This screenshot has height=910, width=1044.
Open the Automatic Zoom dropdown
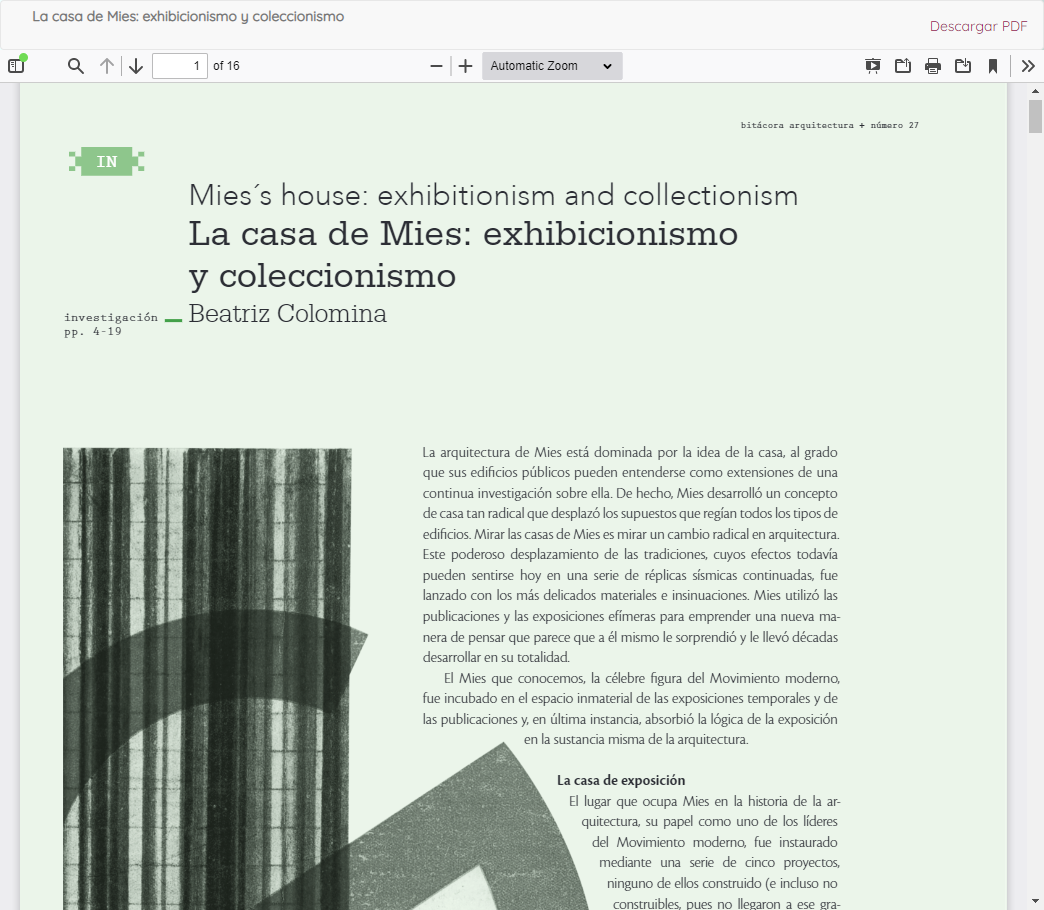(x=552, y=66)
